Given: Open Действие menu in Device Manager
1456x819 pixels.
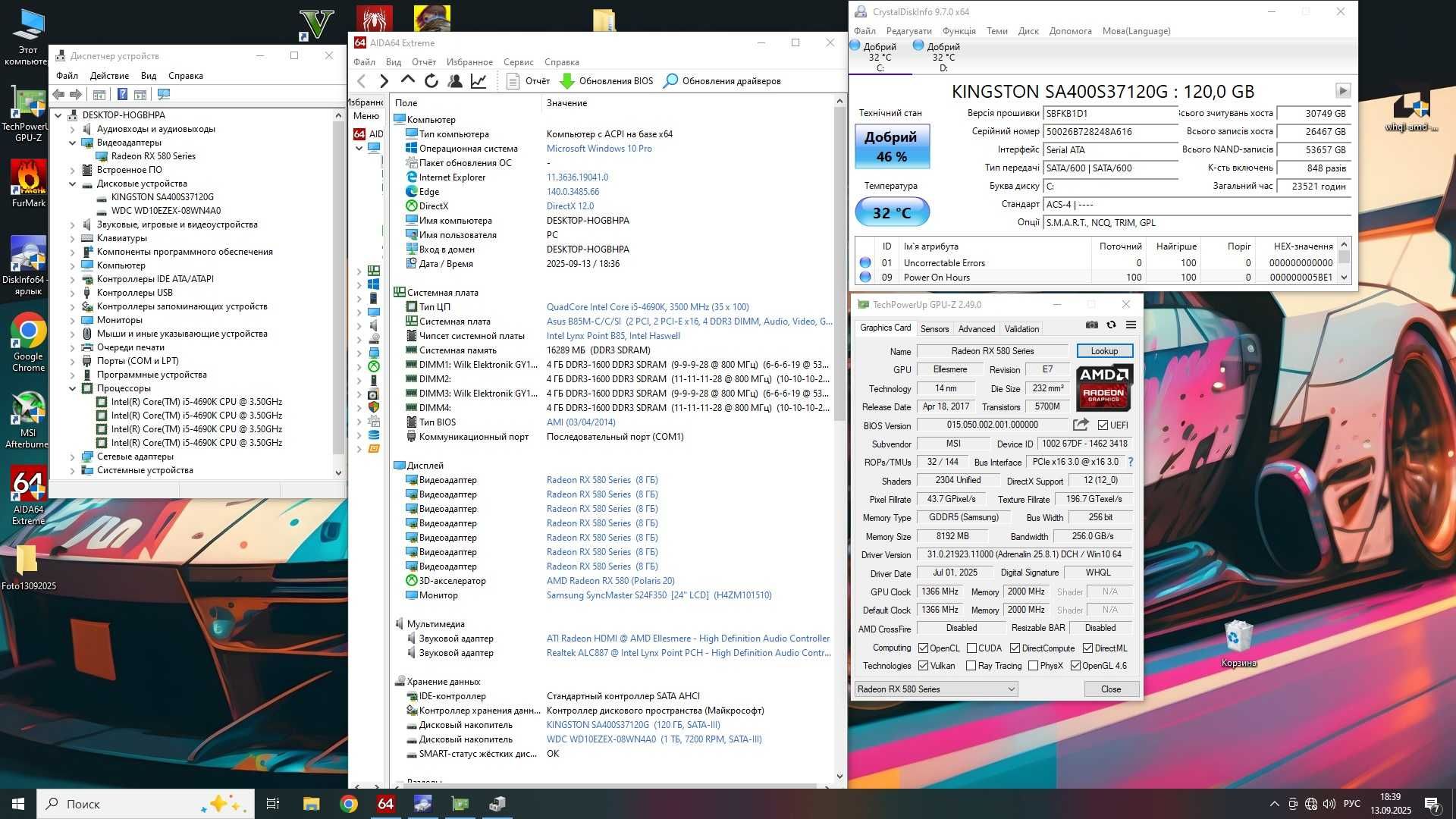Looking at the screenshot, I should click(109, 76).
